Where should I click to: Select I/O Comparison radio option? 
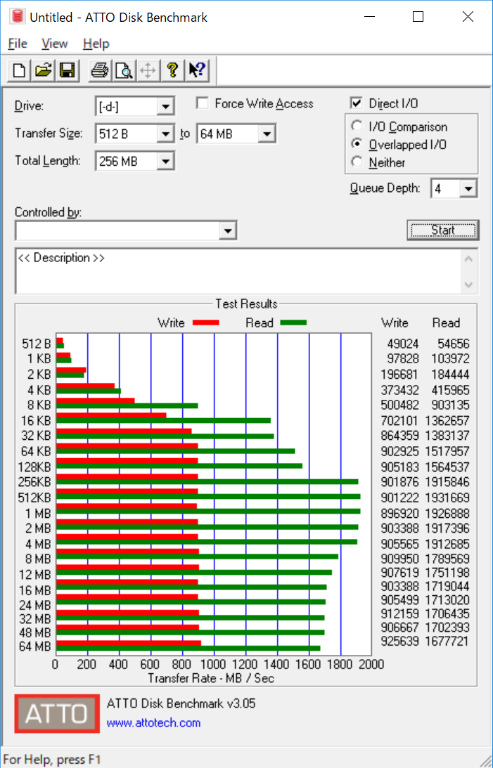pos(357,126)
